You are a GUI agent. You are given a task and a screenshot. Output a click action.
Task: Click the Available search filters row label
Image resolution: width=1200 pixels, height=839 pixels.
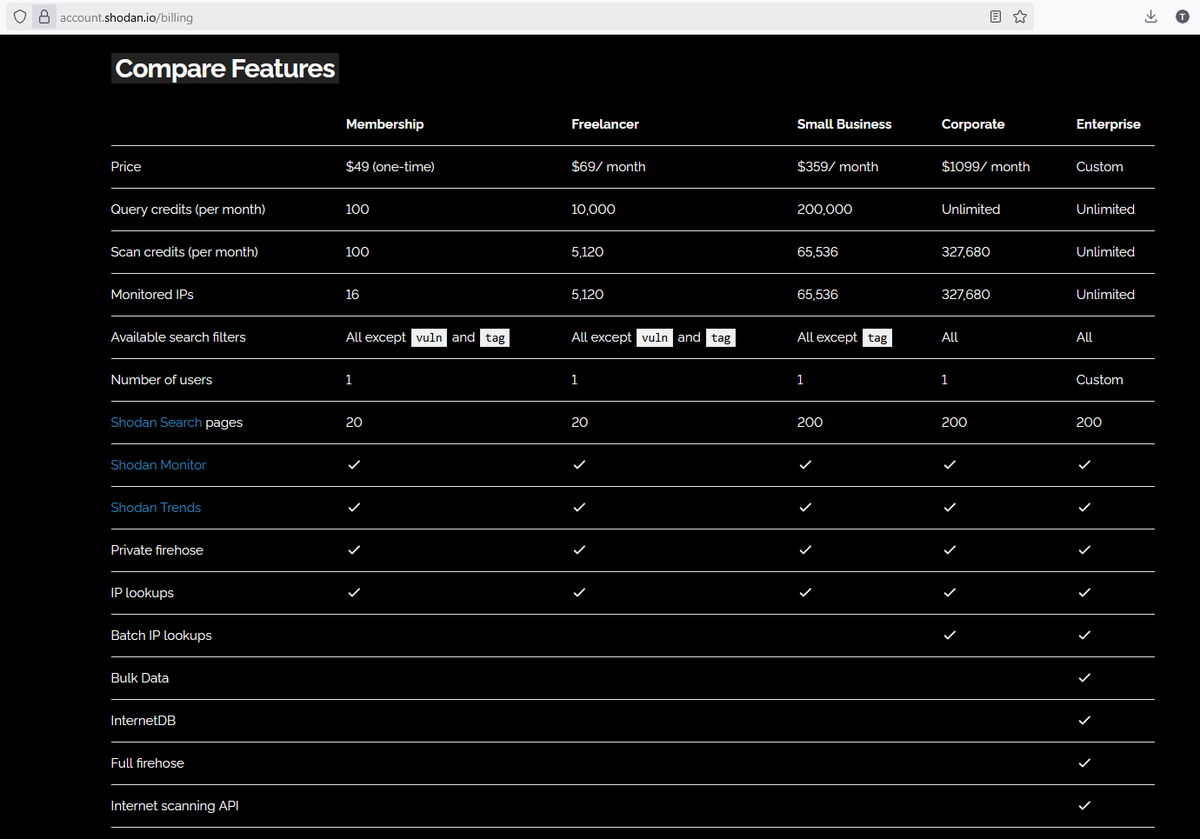tap(178, 337)
